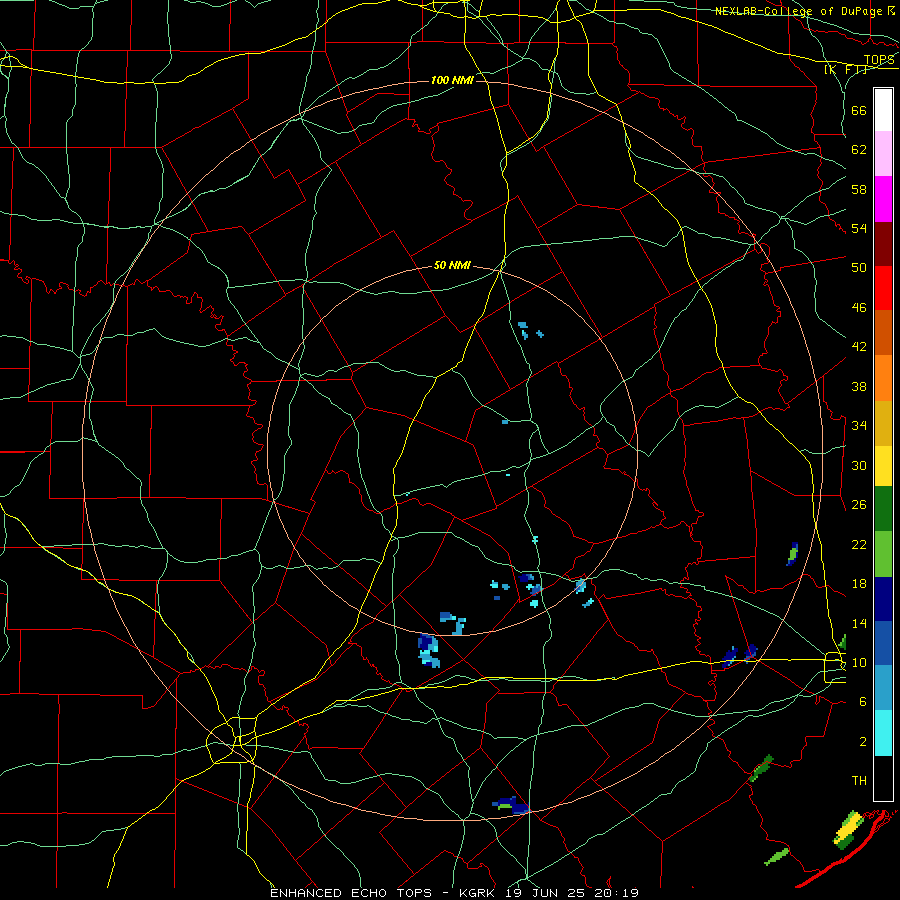900x900 pixels.
Task: Click the 6 legend value
Action: (863, 702)
